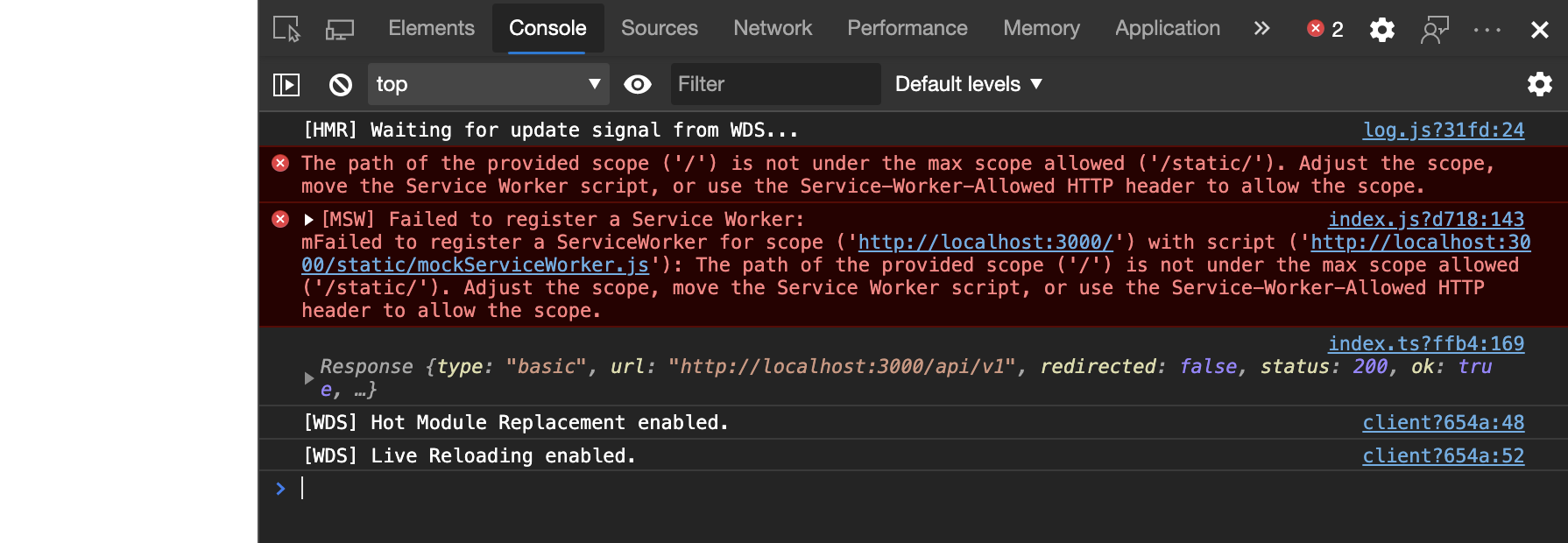The width and height of the screenshot is (1568, 543).
Task: Go to the Performance tab
Action: click(908, 28)
